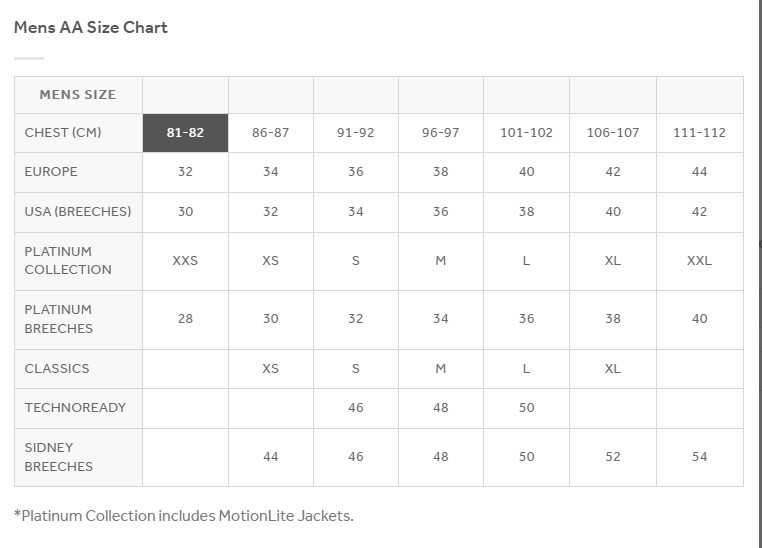The image size is (762, 548).
Task: Click the 86-87 chest measurement cell
Action: tap(271, 133)
